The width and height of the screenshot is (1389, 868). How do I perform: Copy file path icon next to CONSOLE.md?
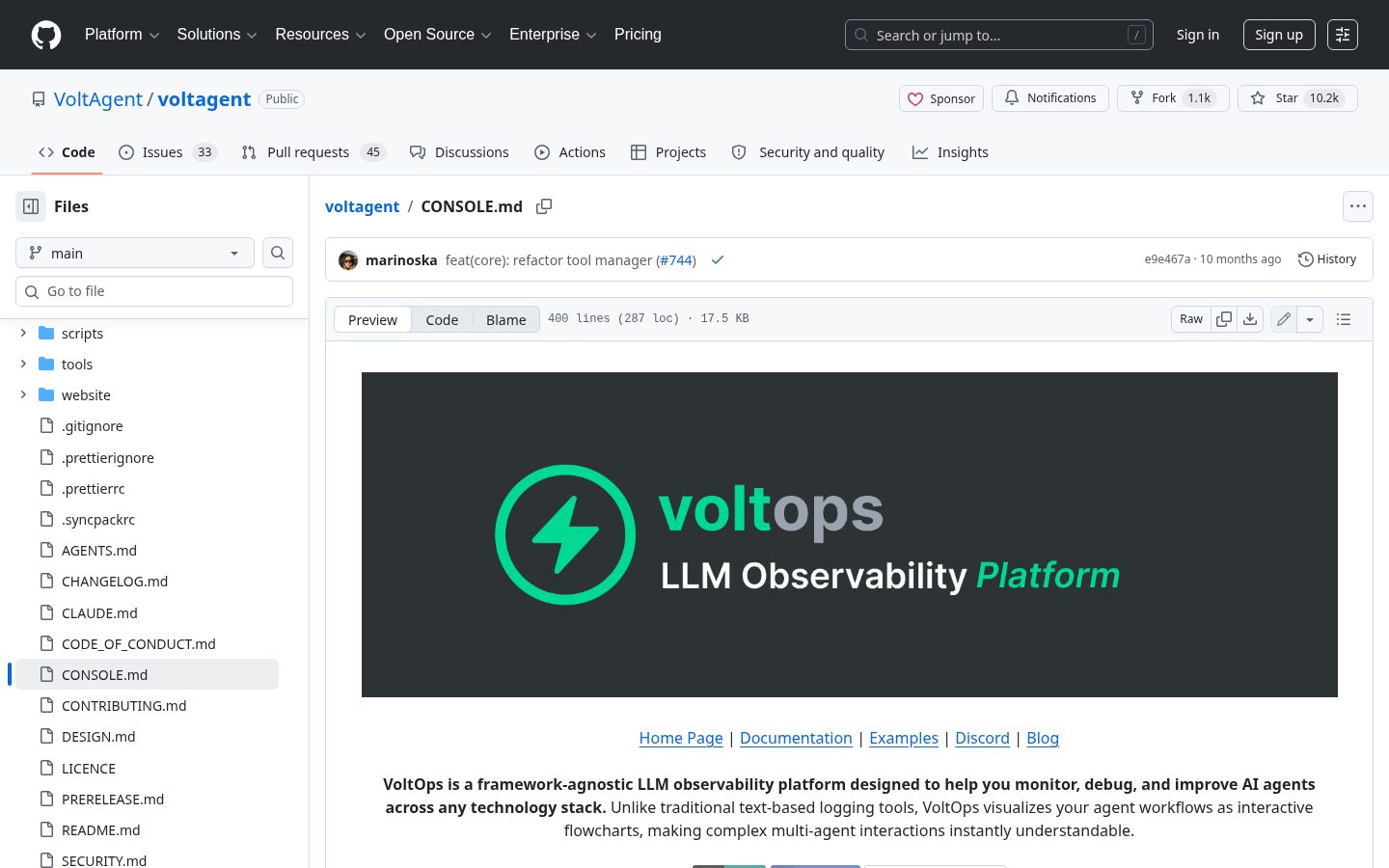click(x=544, y=206)
